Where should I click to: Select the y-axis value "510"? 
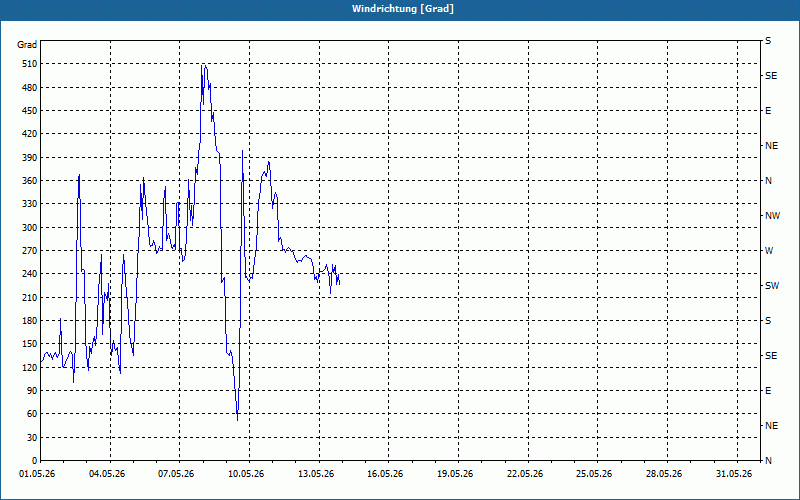click(x=29, y=64)
